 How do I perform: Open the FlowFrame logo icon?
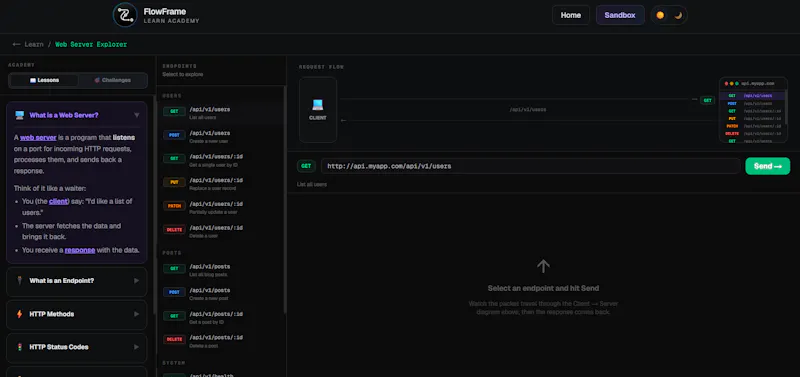tap(125, 15)
